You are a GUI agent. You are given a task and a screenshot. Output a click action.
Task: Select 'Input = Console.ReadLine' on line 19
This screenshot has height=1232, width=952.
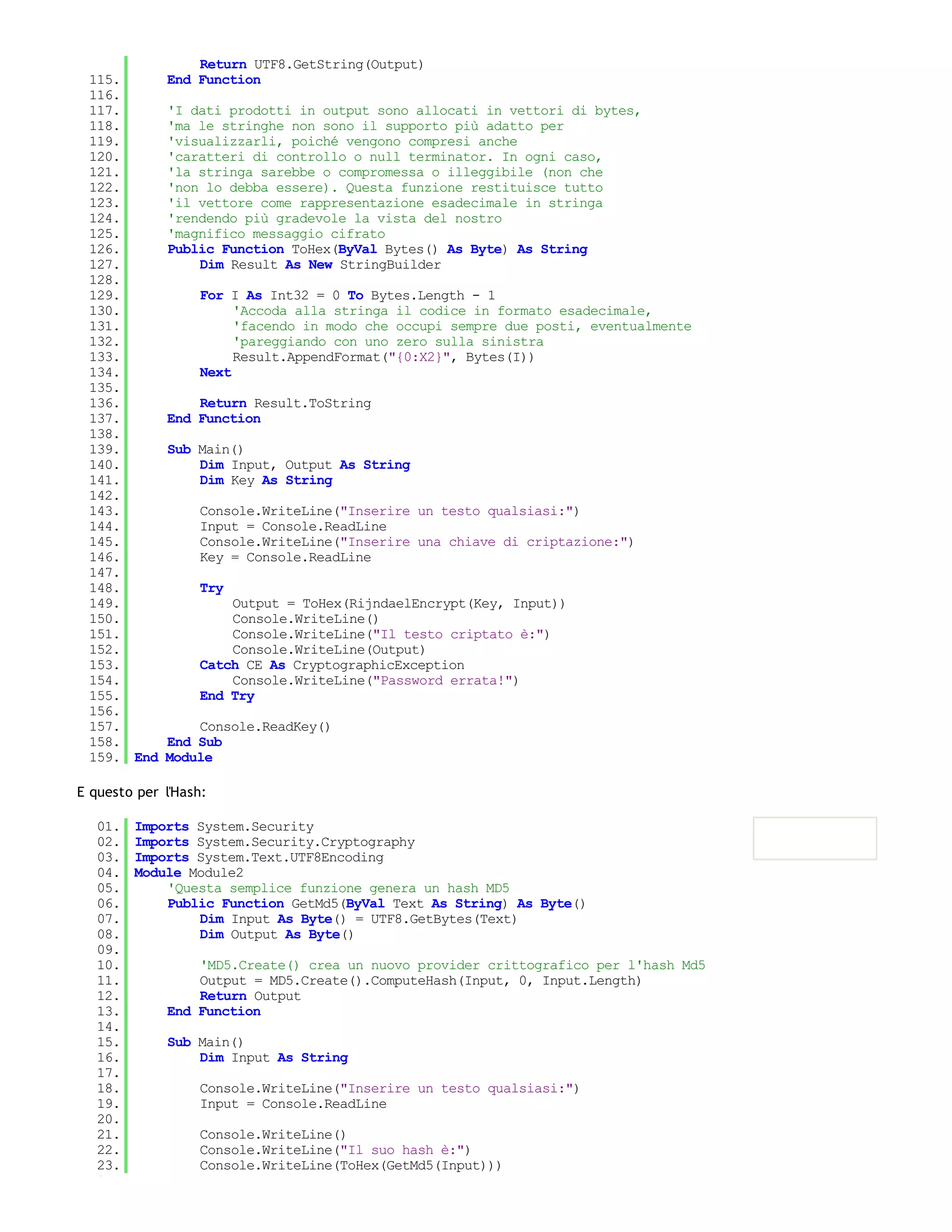pyautogui.click(x=293, y=1104)
